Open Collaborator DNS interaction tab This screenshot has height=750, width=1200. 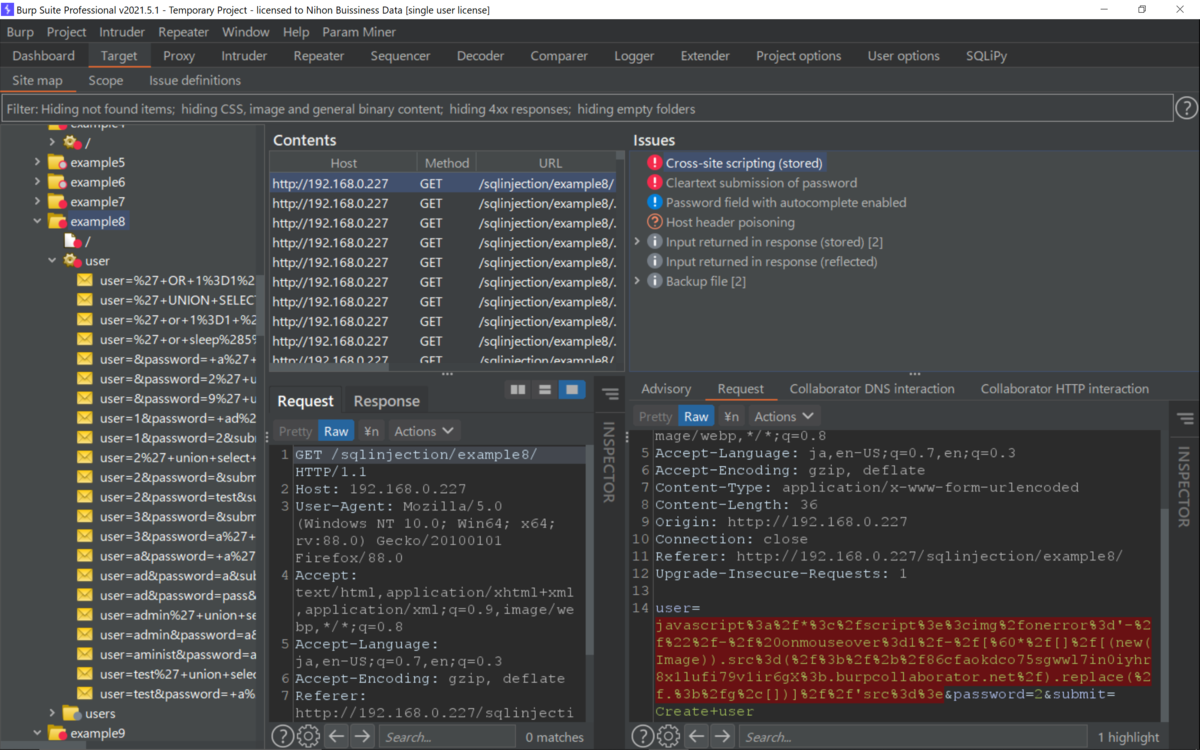[x=872, y=389]
